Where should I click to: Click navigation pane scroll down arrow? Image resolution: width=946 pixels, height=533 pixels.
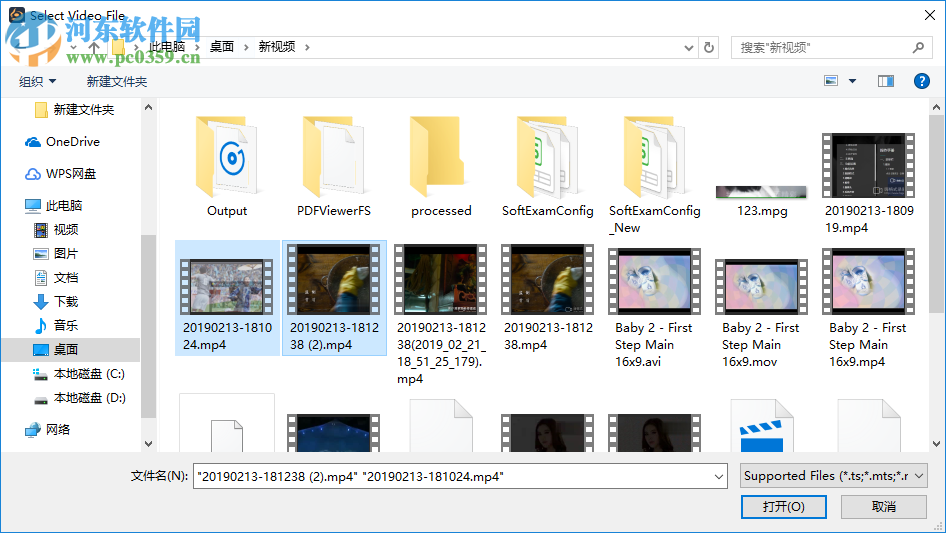[148, 444]
